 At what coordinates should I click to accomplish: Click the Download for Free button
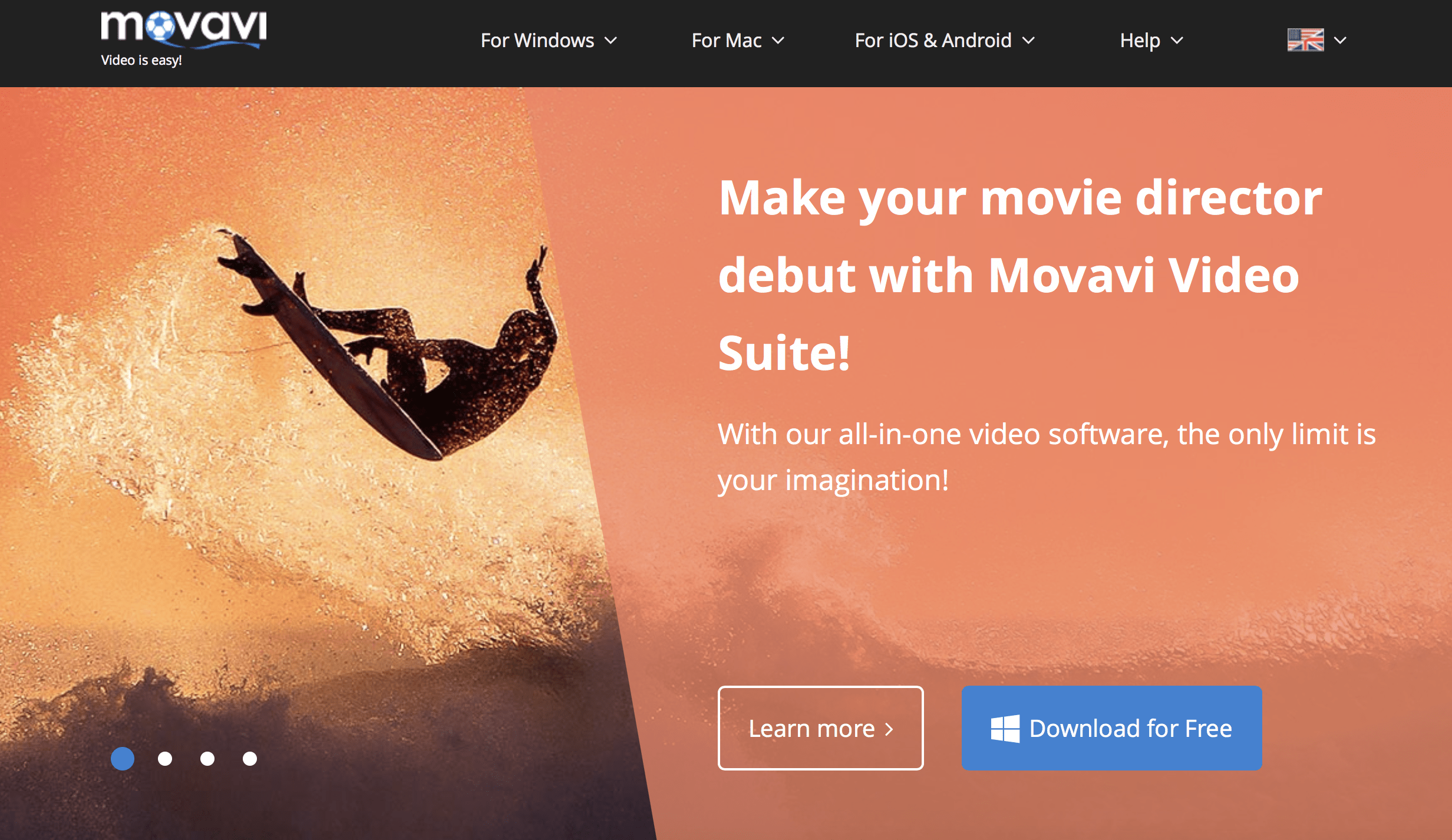1109,727
